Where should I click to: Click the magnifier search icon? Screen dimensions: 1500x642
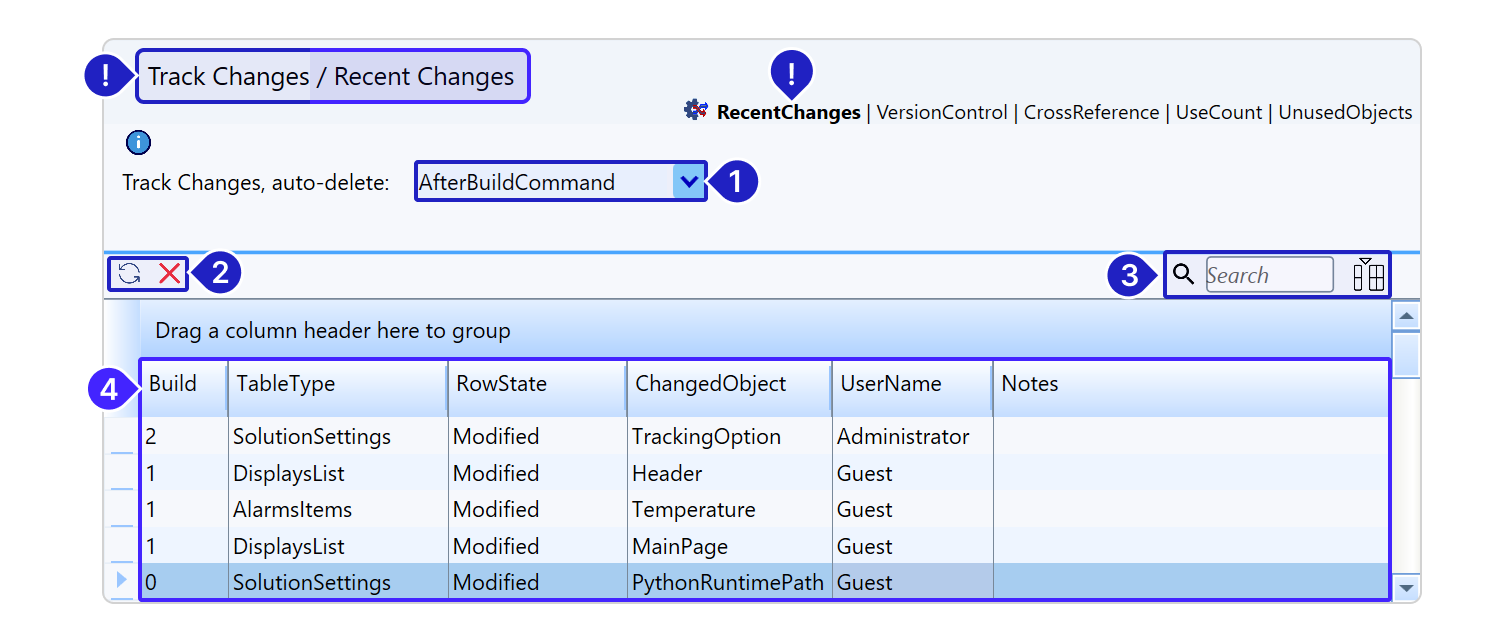pos(1183,274)
